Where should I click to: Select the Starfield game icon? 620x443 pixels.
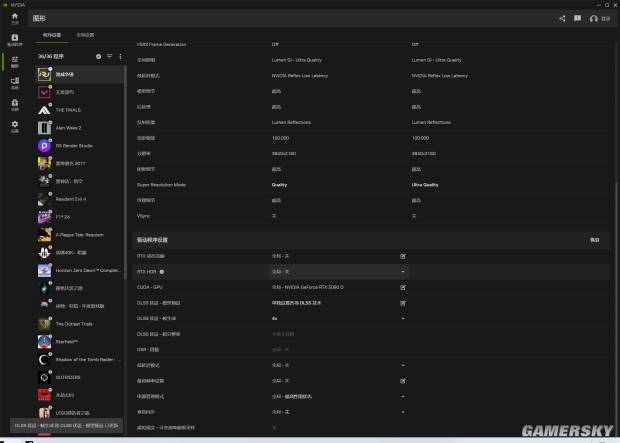pyautogui.click(x=44, y=342)
